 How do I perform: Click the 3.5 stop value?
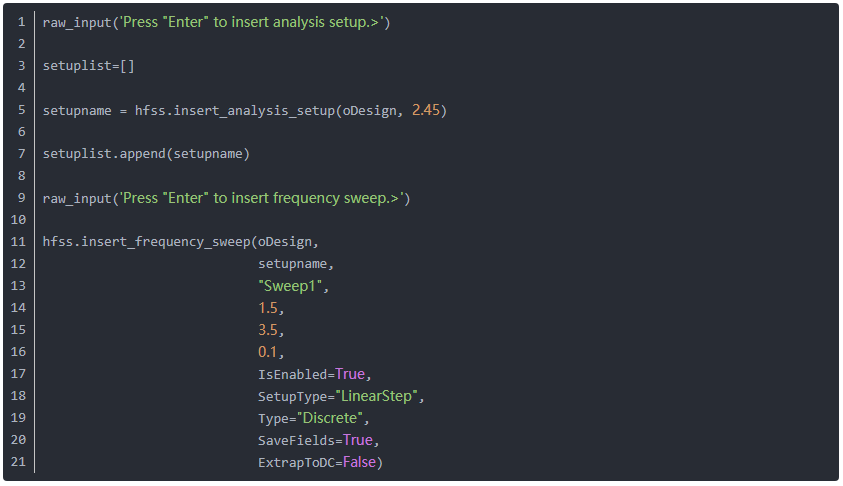coord(268,330)
